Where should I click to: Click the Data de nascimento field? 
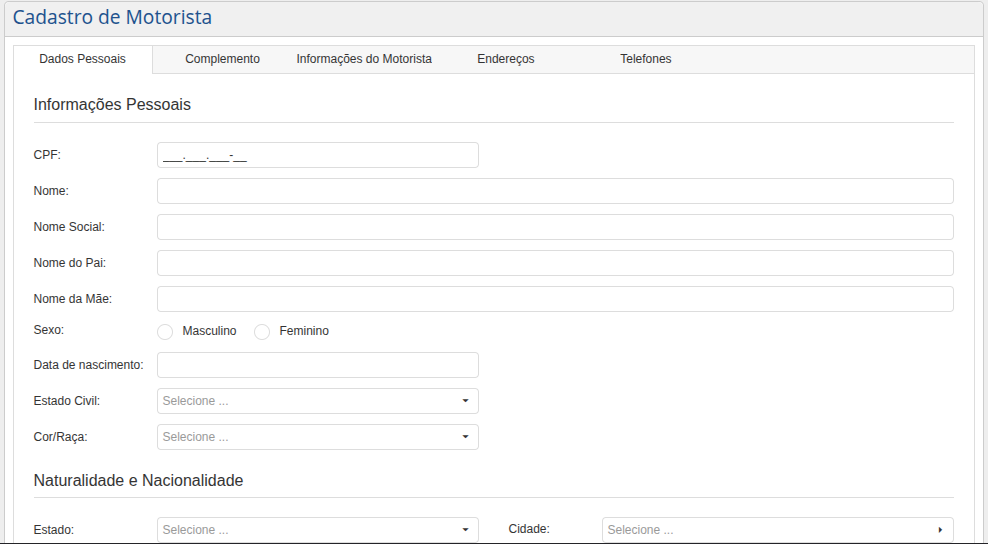(x=317, y=365)
